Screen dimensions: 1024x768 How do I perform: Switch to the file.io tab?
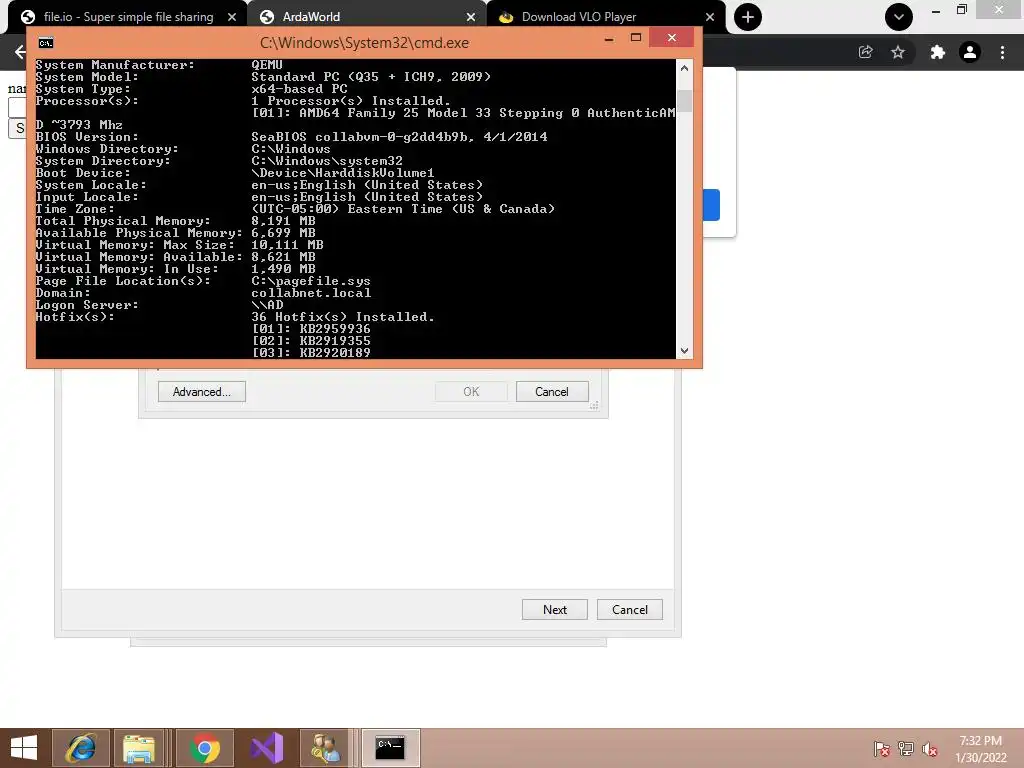point(127,17)
